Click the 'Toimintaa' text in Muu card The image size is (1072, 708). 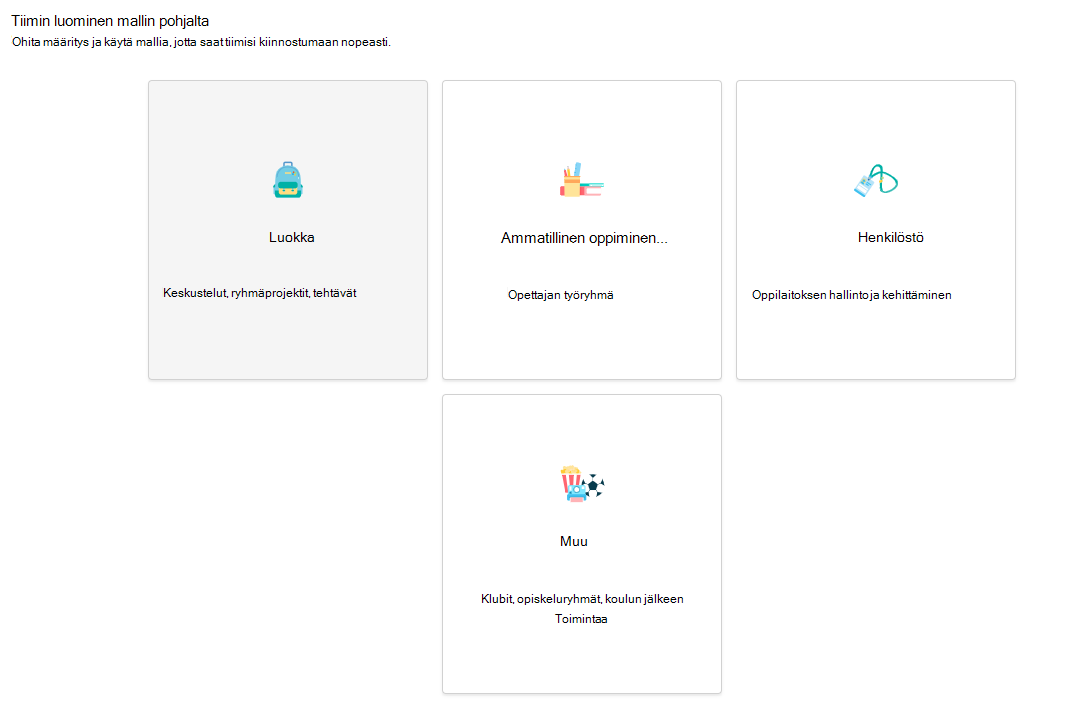click(581, 619)
